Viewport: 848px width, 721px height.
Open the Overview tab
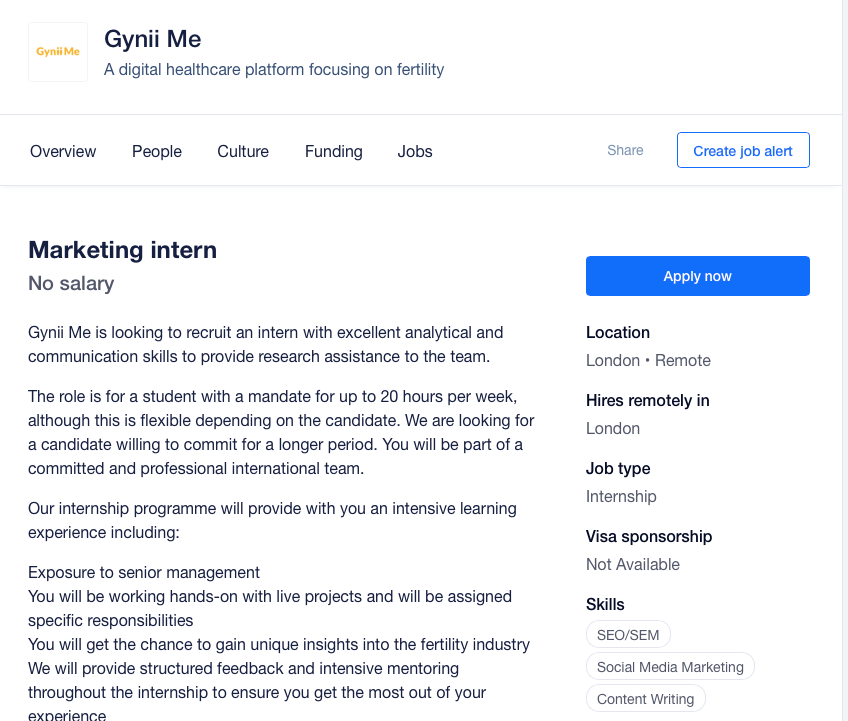click(63, 151)
